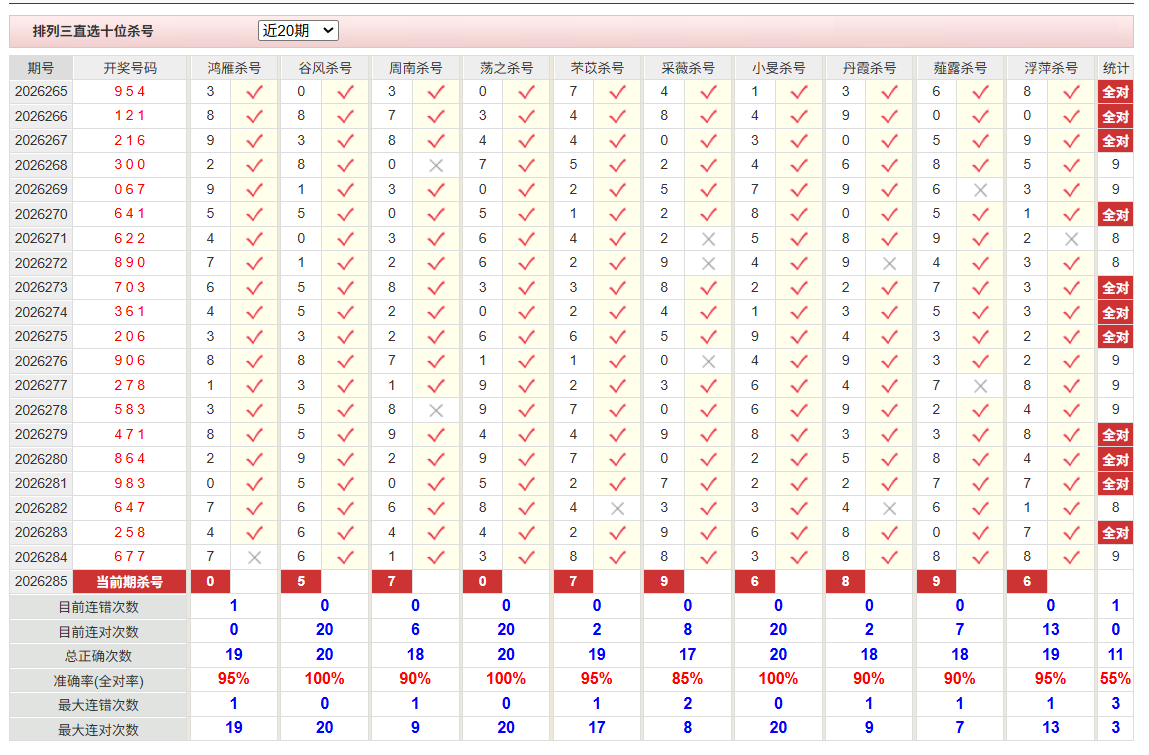Click the X mark for 芣苡杀号 in row 2026282
The width and height of the screenshot is (1149, 755).
(618, 508)
